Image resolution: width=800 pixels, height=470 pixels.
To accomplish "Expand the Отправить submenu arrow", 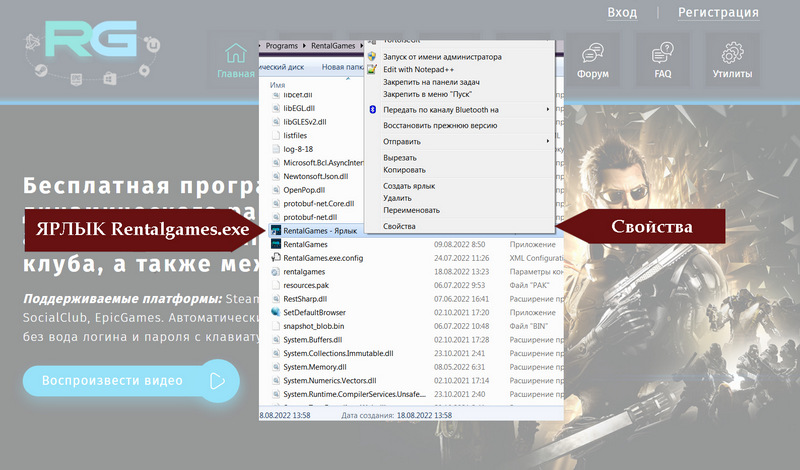I will tap(547, 141).
